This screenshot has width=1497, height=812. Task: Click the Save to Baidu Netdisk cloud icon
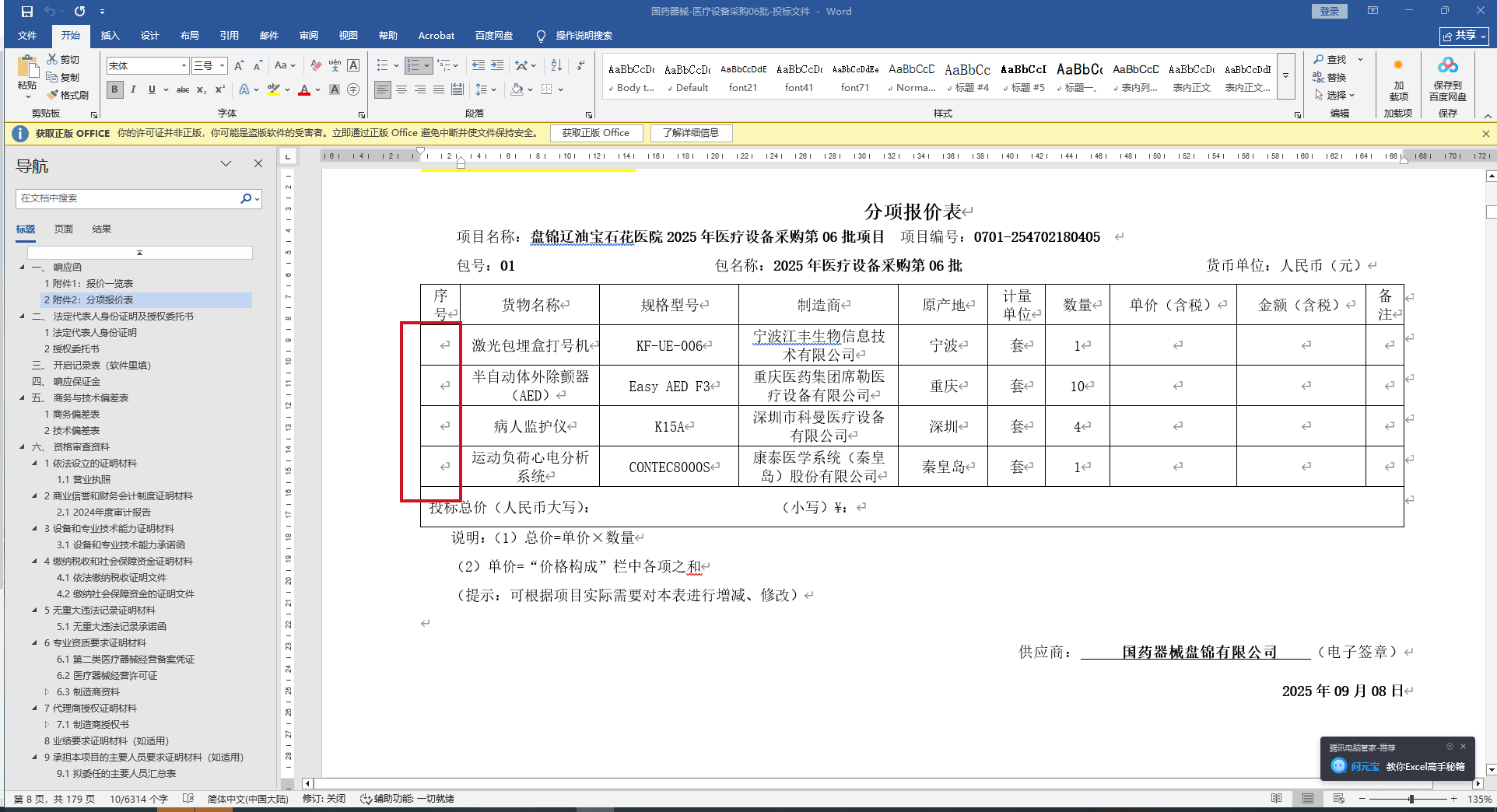(x=1447, y=66)
